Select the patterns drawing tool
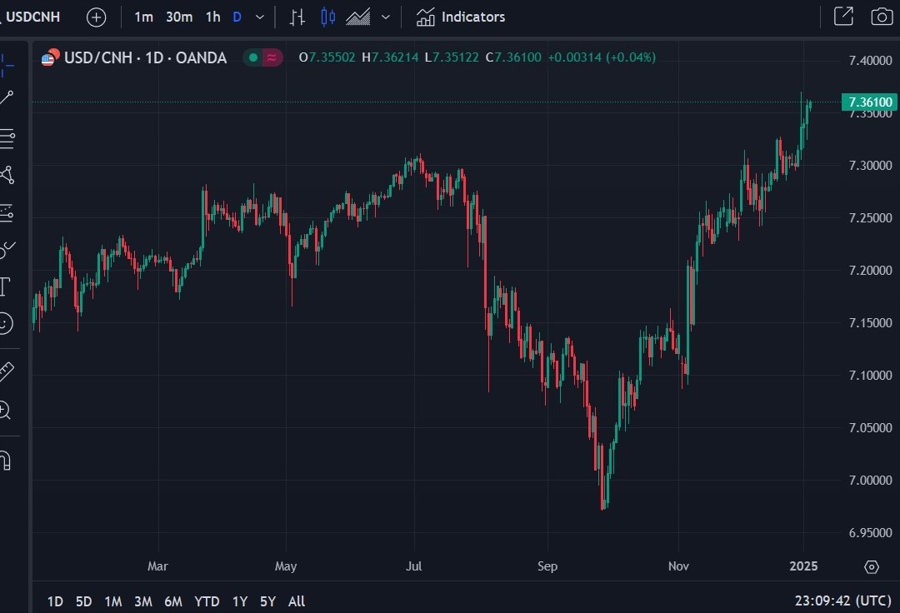This screenshot has width=900, height=613. click(7, 175)
